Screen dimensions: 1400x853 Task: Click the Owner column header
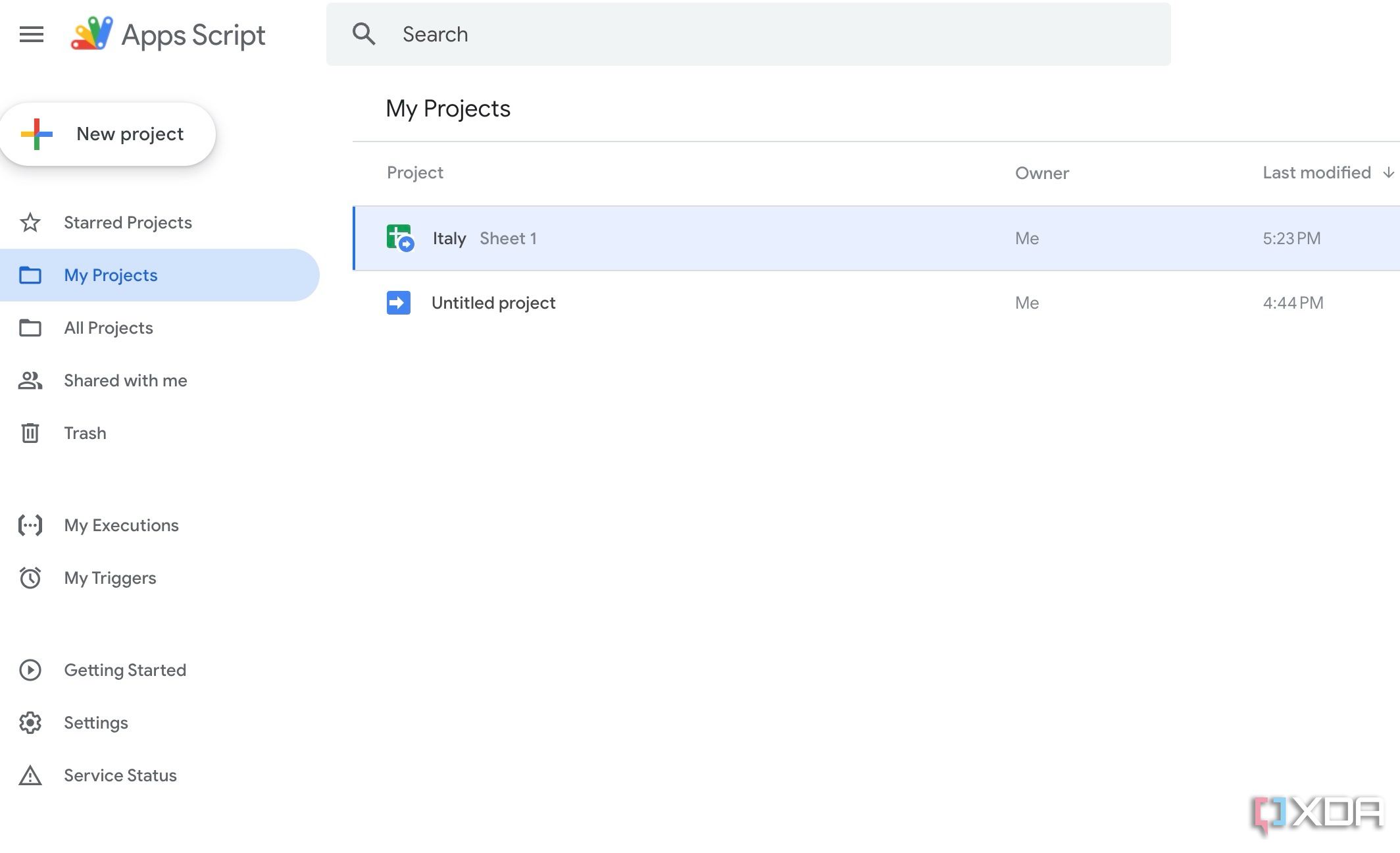[1042, 173]
